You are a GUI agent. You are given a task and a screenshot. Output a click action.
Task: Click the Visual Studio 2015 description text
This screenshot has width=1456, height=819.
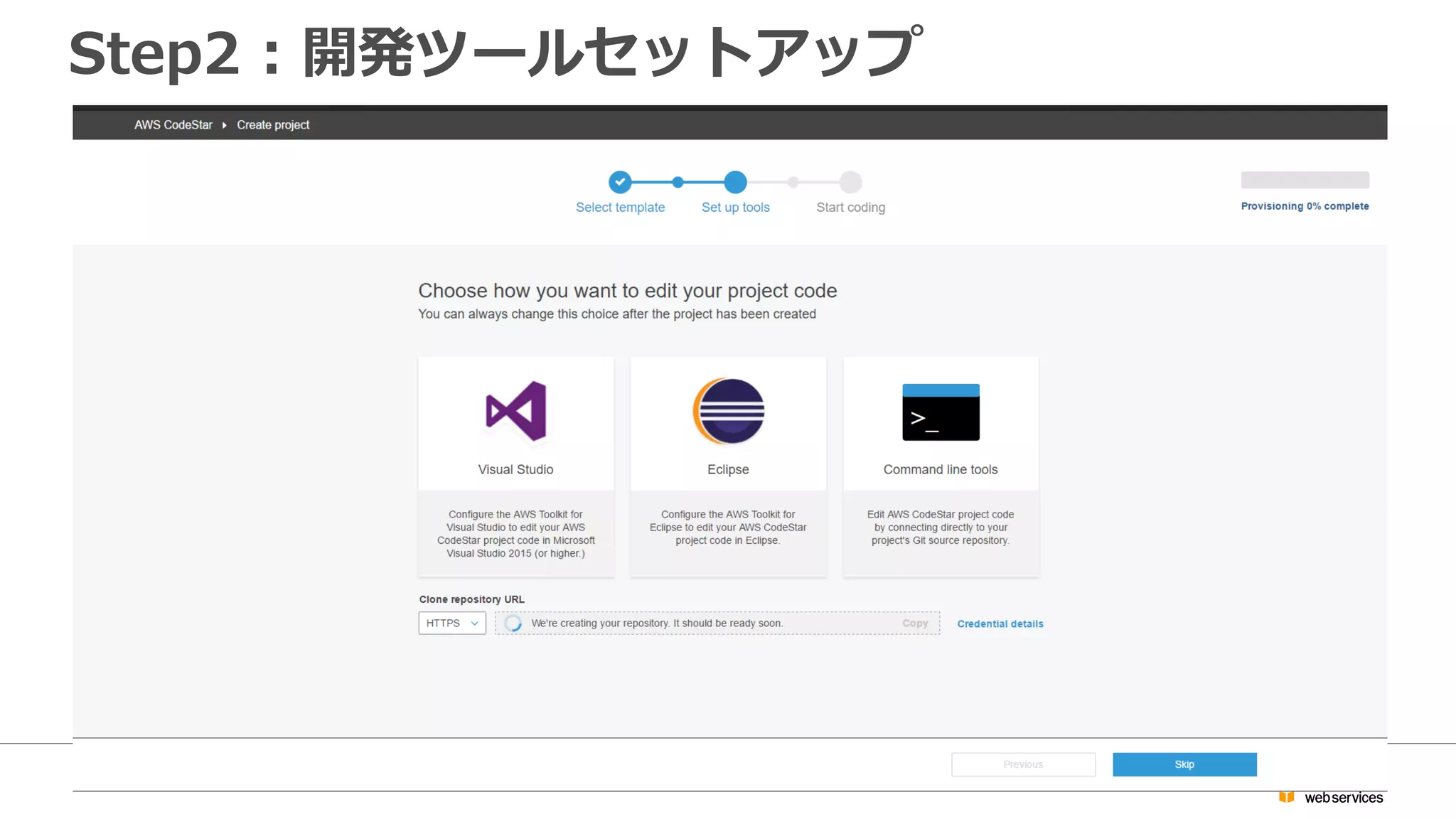[x=516, y=534]
